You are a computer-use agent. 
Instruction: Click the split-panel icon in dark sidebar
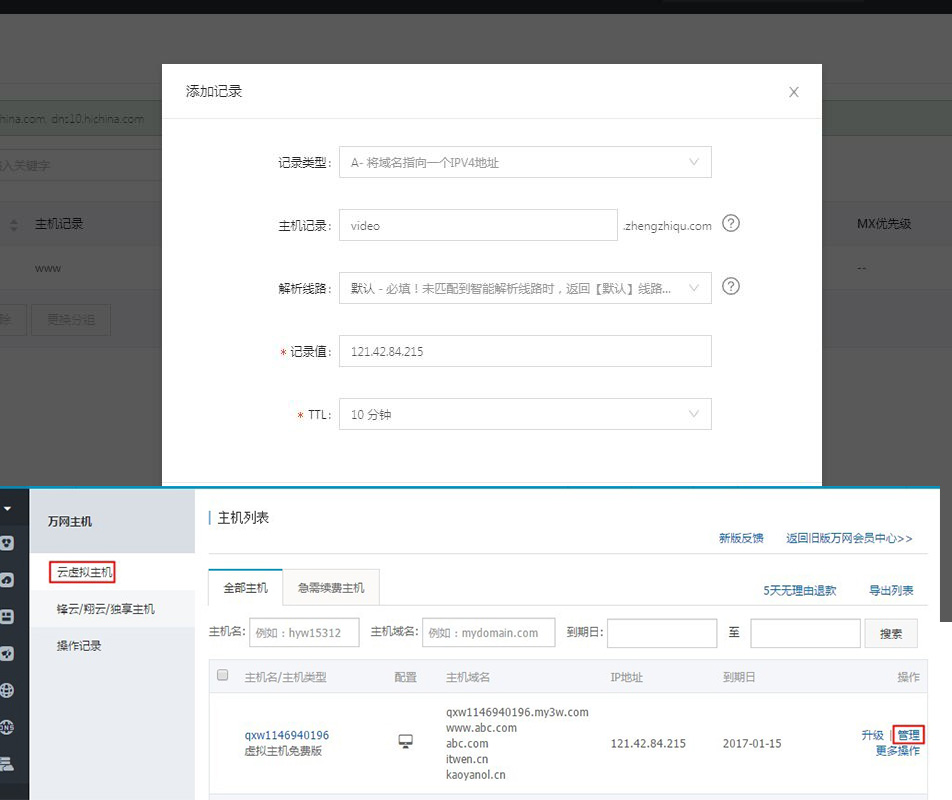(x=14, y=616)
